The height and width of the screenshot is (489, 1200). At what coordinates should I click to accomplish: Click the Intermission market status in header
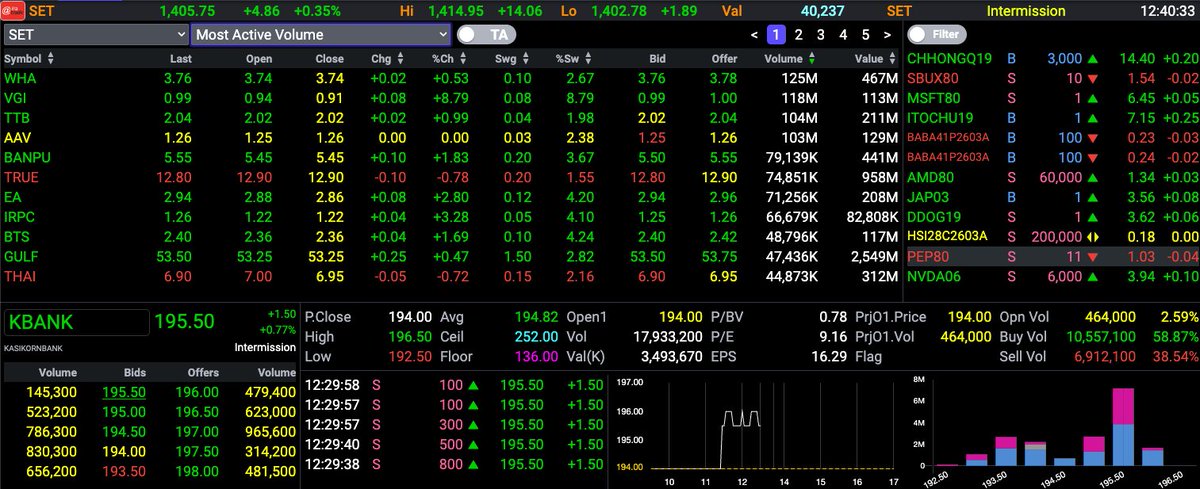coord(1026,11)
